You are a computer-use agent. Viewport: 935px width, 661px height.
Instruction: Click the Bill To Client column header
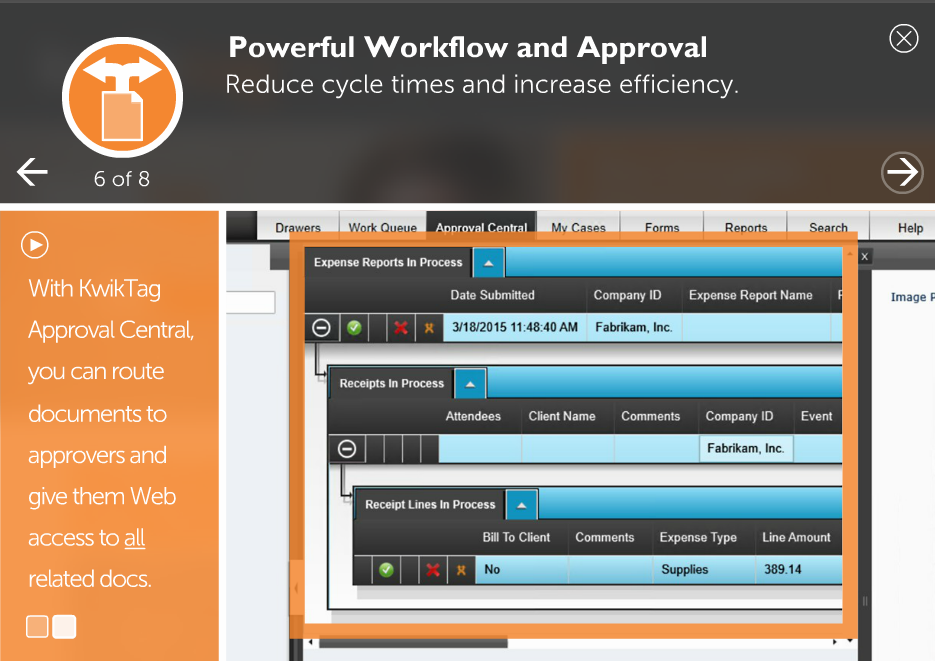coord(516,537)
